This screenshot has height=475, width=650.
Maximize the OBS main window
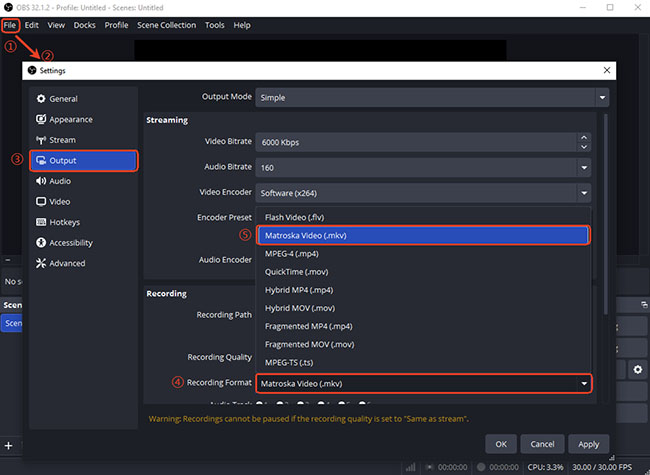point(610,7)
